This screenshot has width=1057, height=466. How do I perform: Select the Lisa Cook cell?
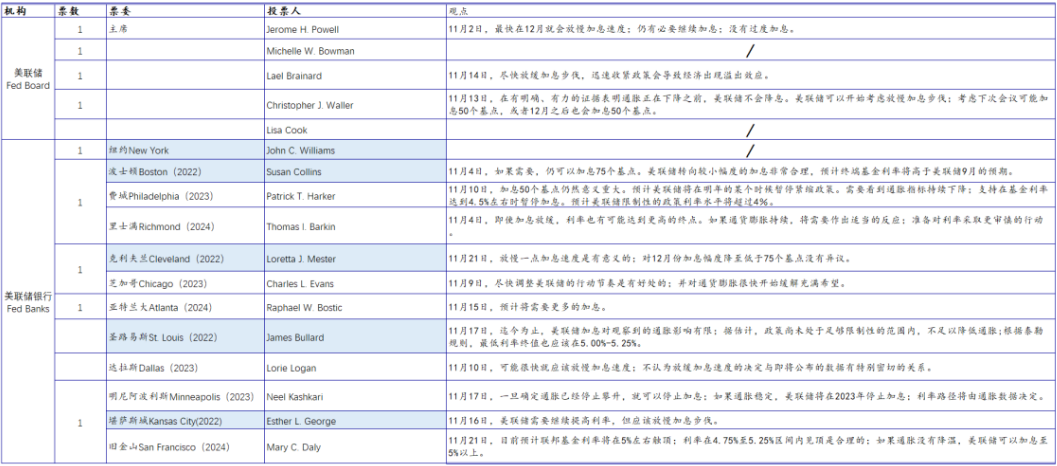click(355, 129)
